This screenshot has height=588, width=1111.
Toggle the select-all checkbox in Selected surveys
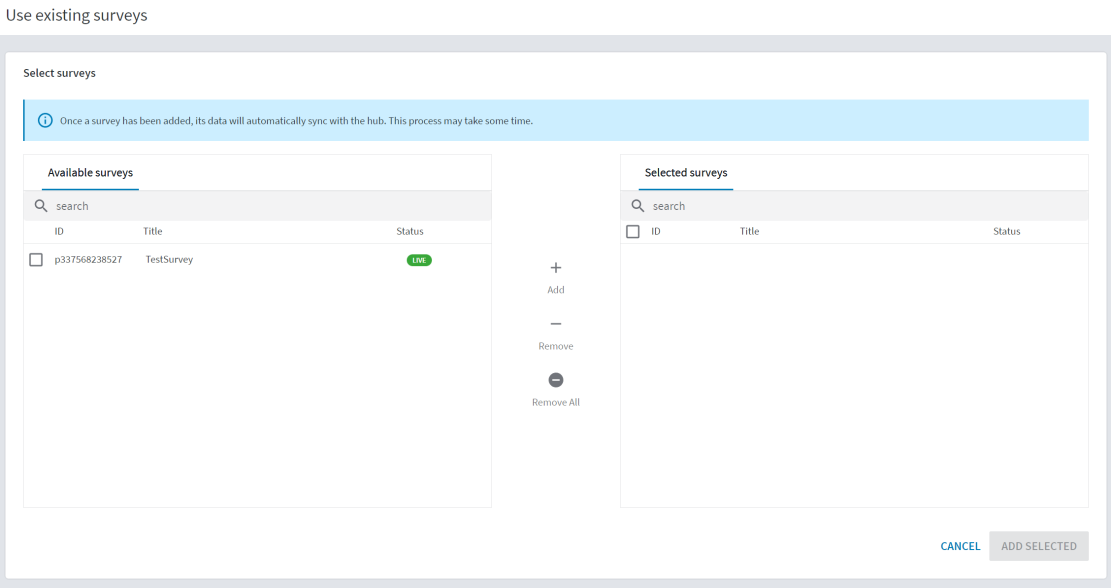[x=633, y=231]
